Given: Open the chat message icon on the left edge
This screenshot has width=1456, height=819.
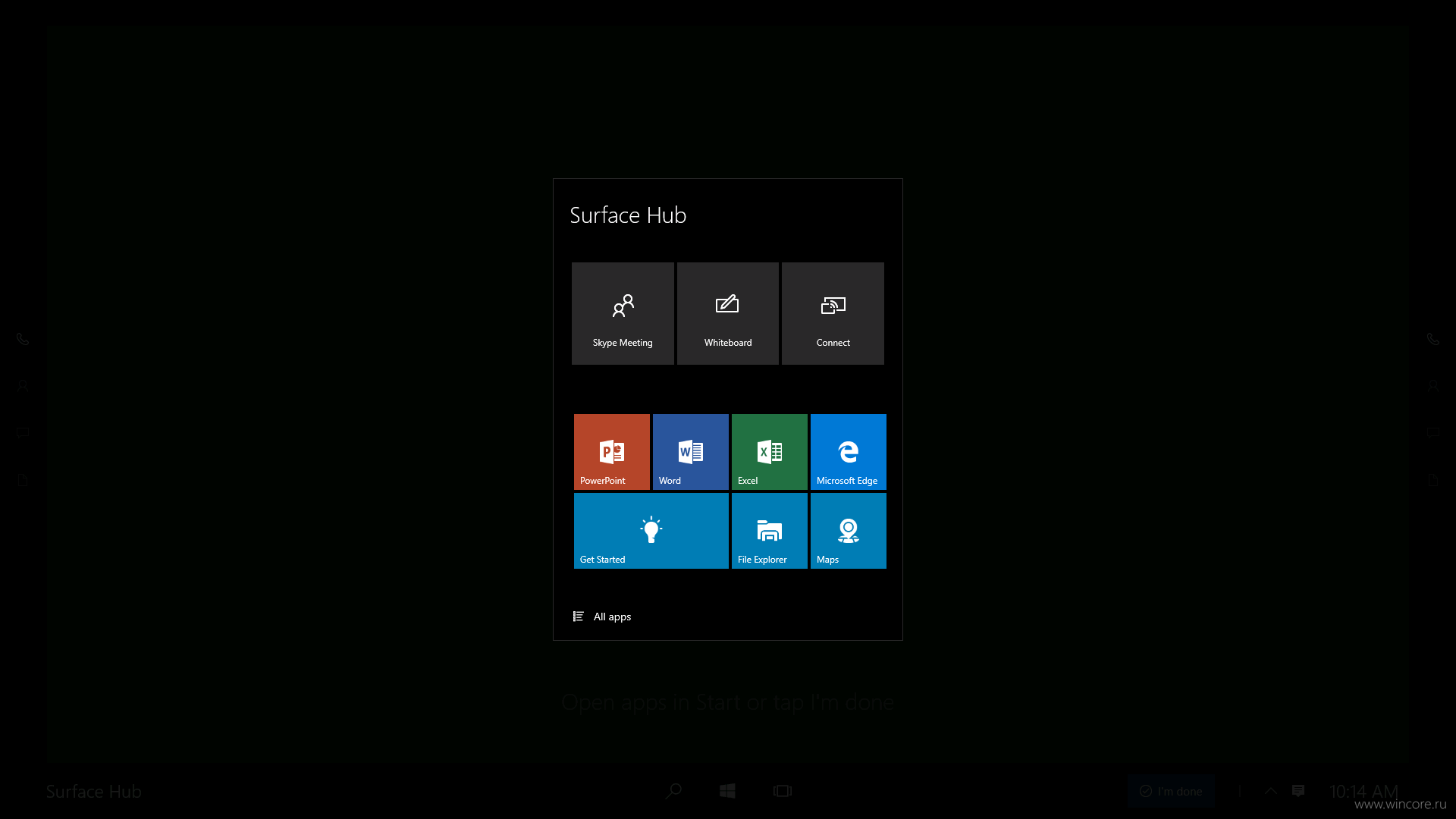Looking at the screenshot, I should pos(23,433).
